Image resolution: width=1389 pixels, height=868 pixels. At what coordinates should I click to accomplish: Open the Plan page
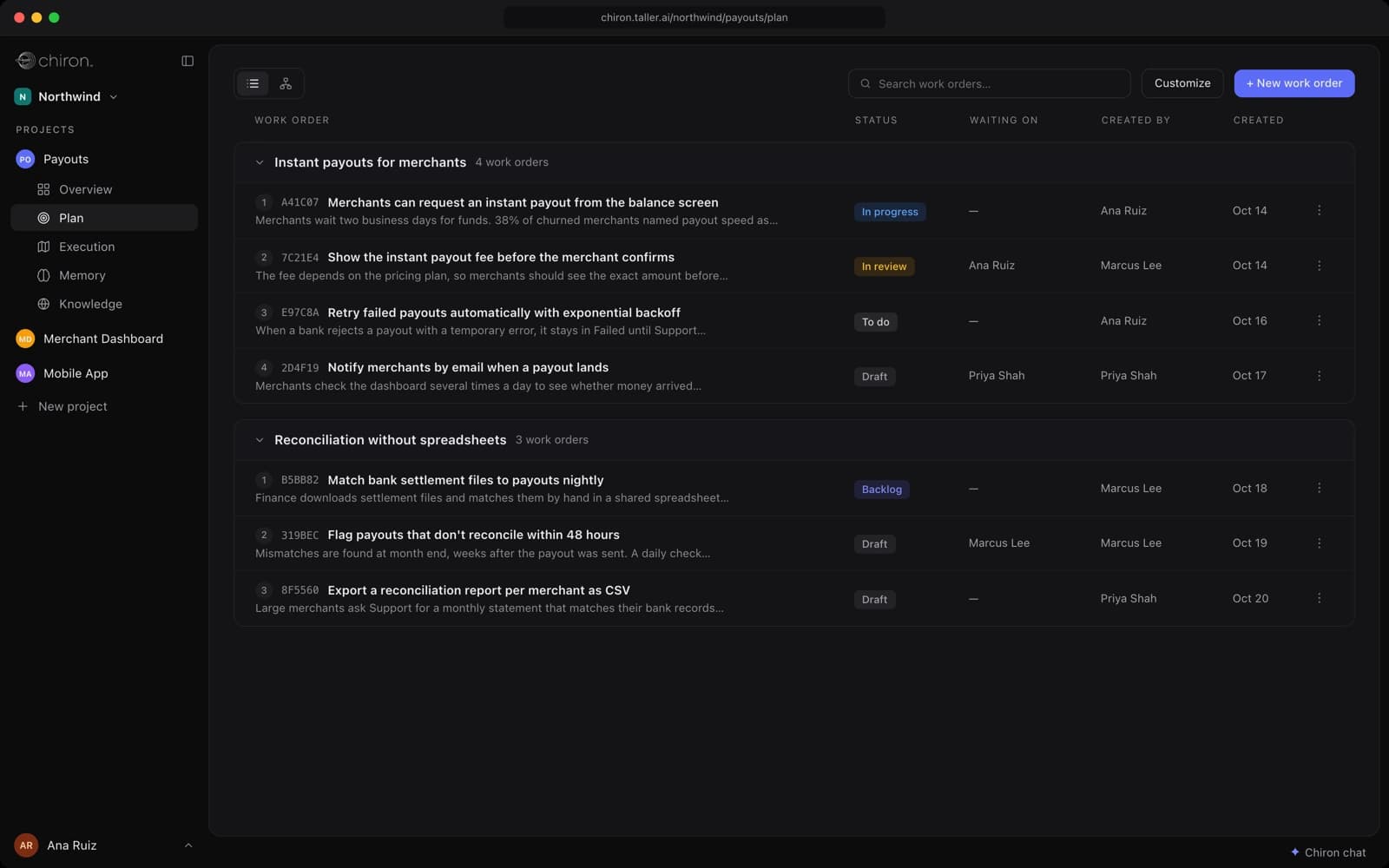pos(104,218)
